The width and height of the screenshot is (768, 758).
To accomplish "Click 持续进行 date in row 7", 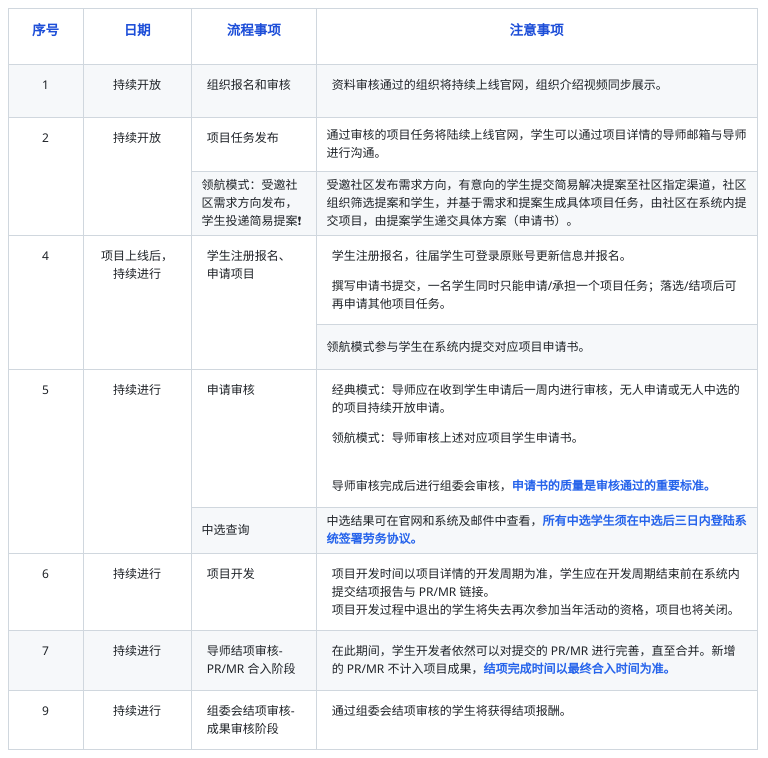I will [x=137, y=651].
